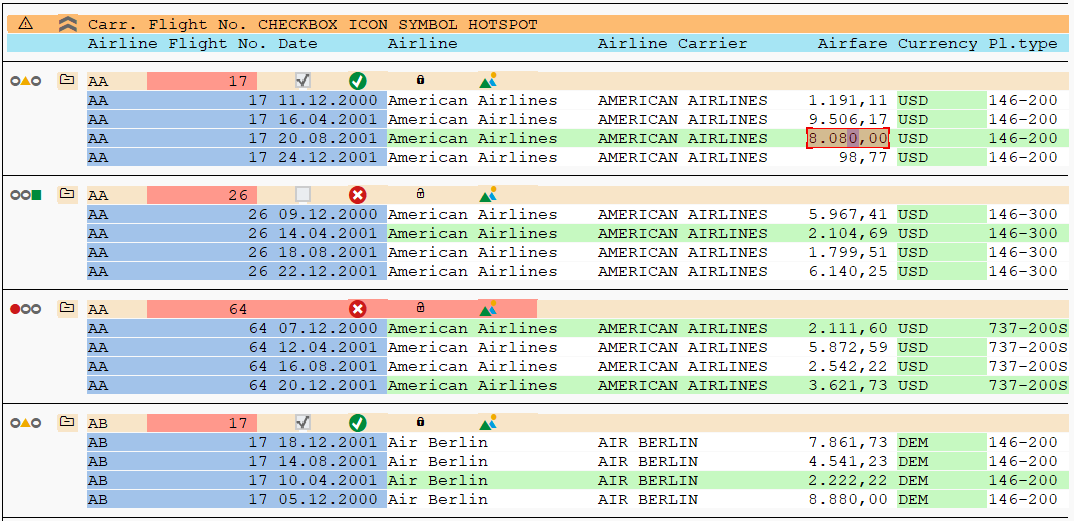The image size is (1074, 521).
Task: Toggle the checkbox in AB 17 group
Action: point(303,422)
